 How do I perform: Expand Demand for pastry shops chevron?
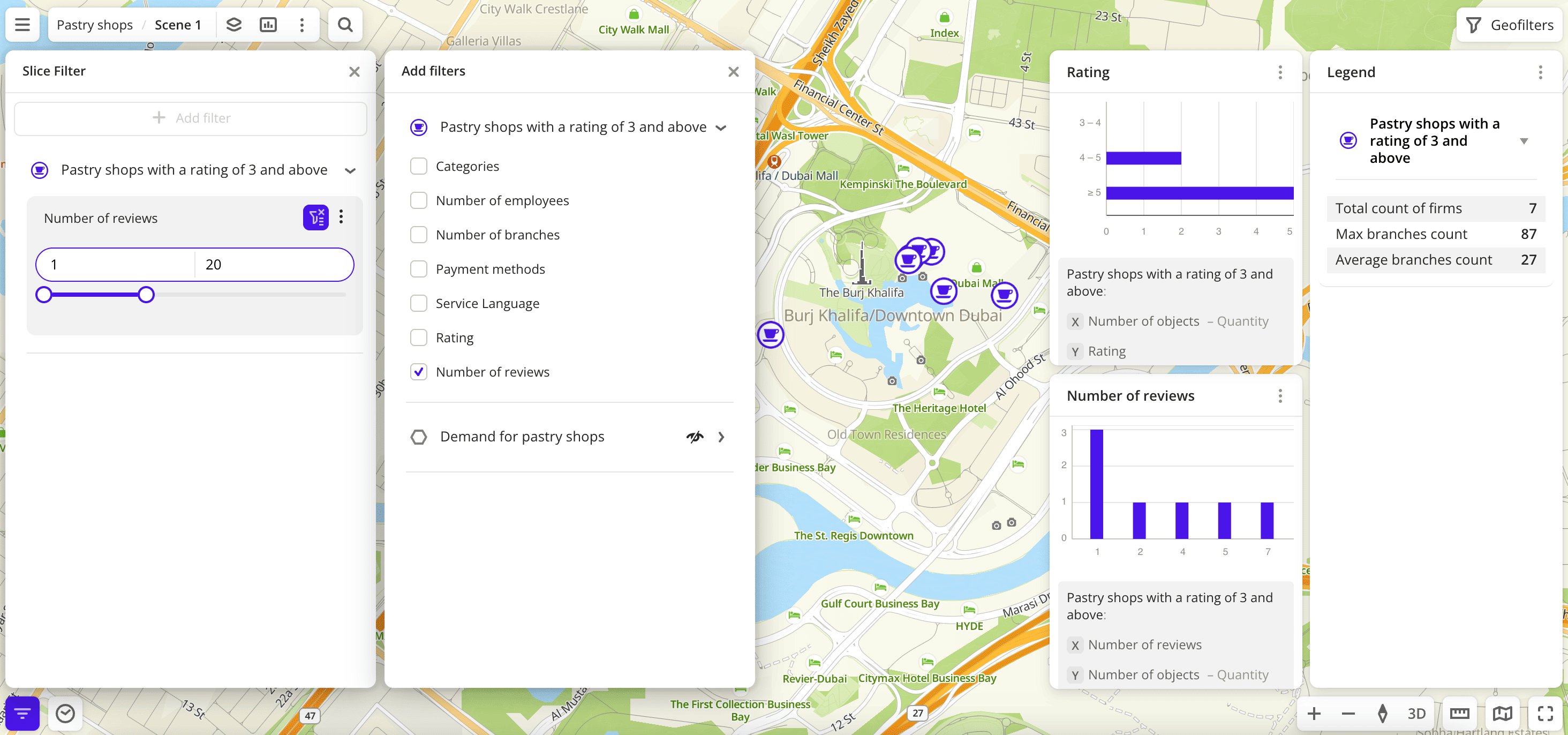[x=721, y=437]
